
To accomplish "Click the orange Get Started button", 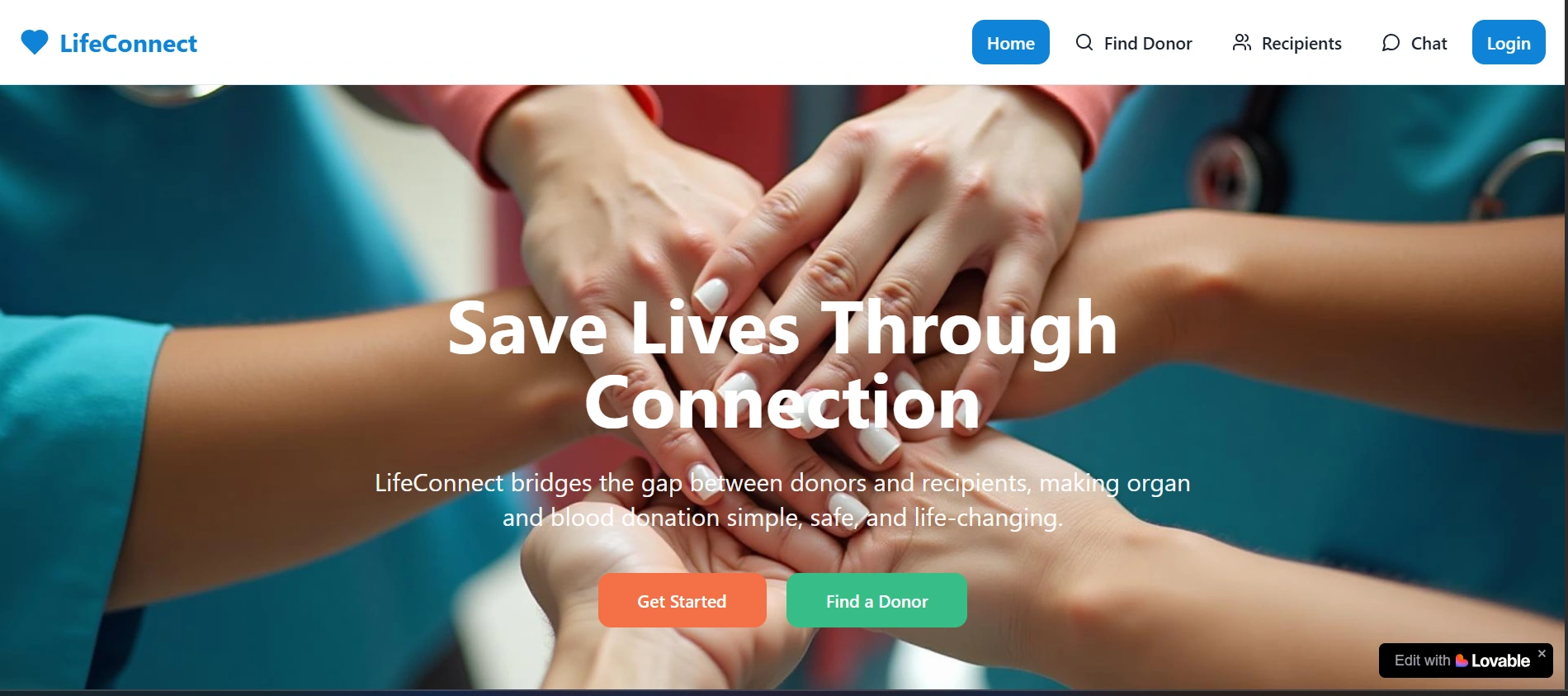I will tap(682, 600).
